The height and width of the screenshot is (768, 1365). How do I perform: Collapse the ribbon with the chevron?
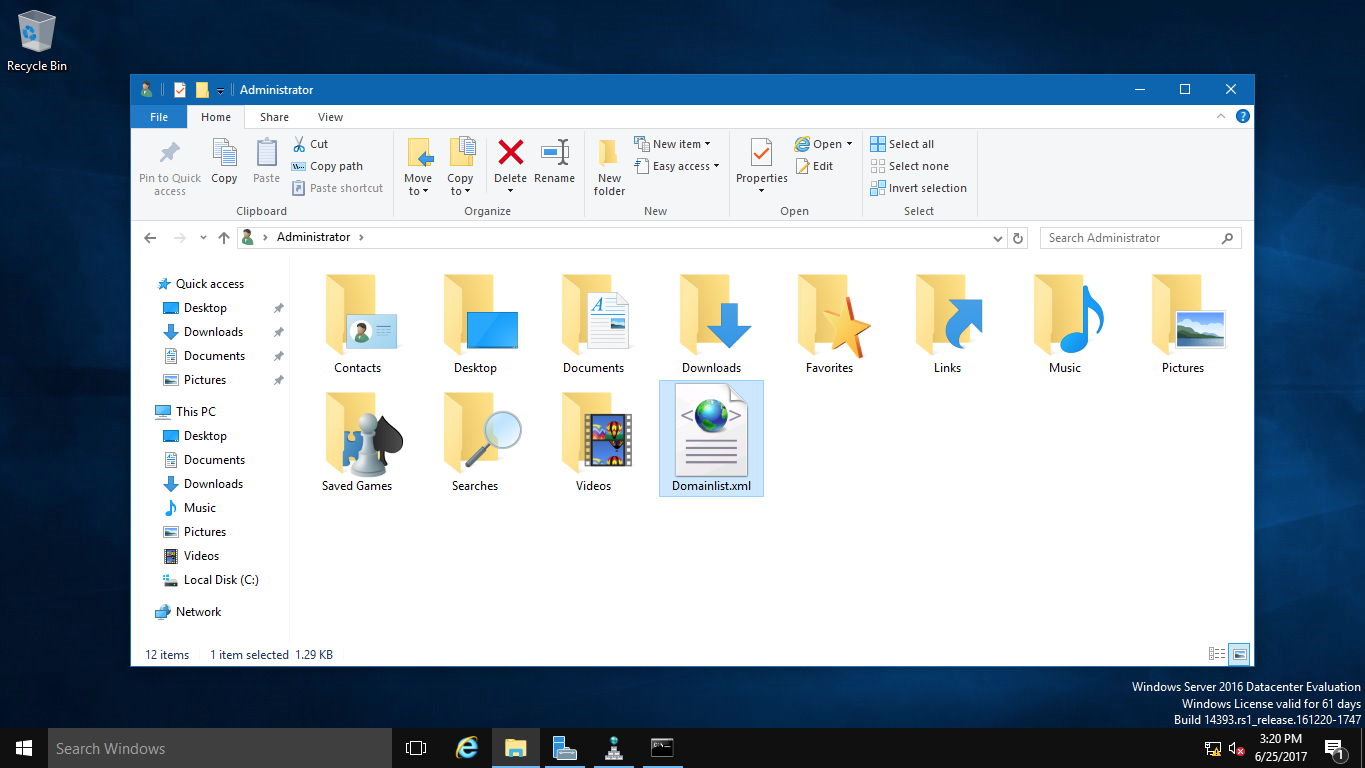(1221, 117)
